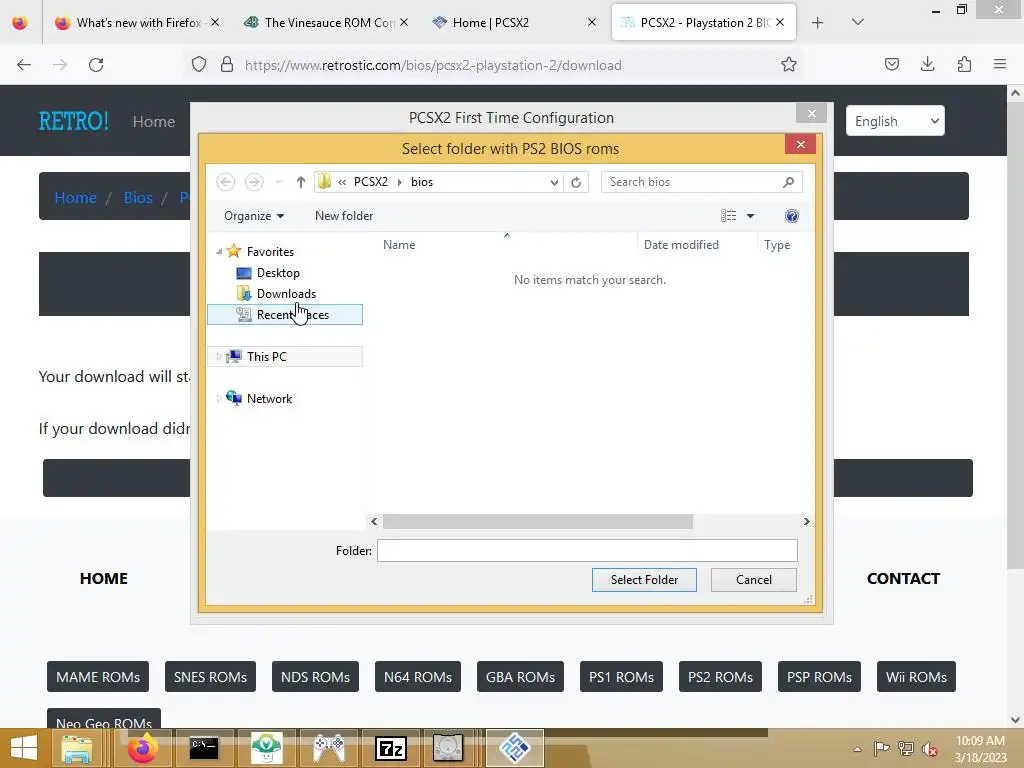Sort by Name column header
The width and height of the screenshot is (1024, 768).
(399, 245)
